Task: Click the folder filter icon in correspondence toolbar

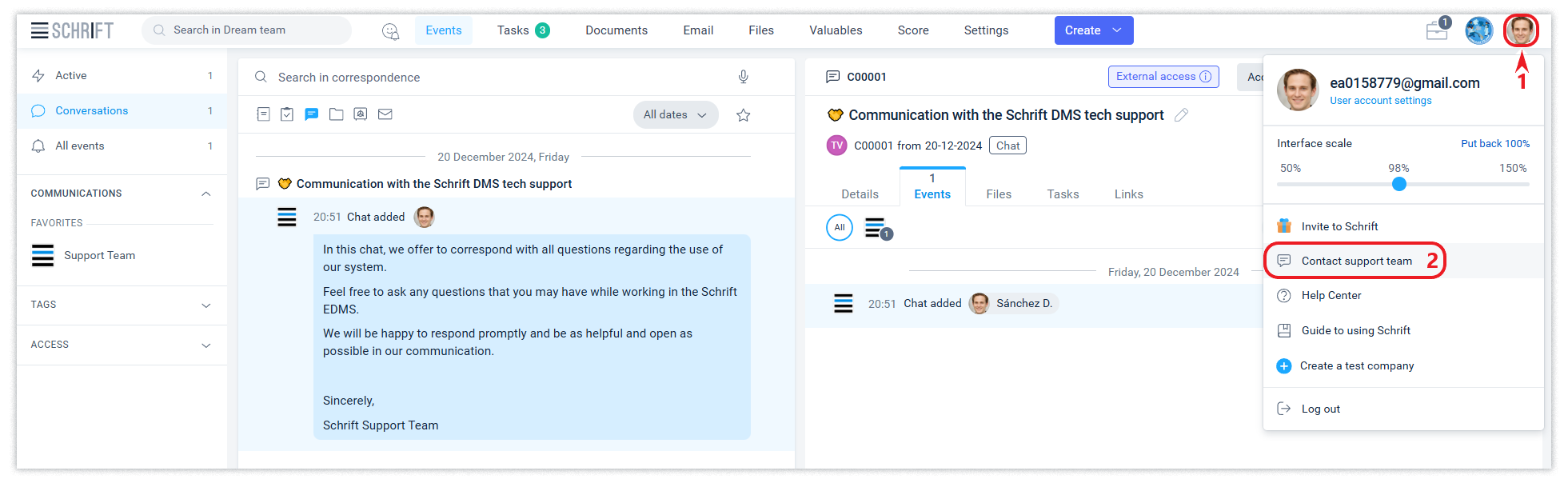Action: [x=336, y=114]
